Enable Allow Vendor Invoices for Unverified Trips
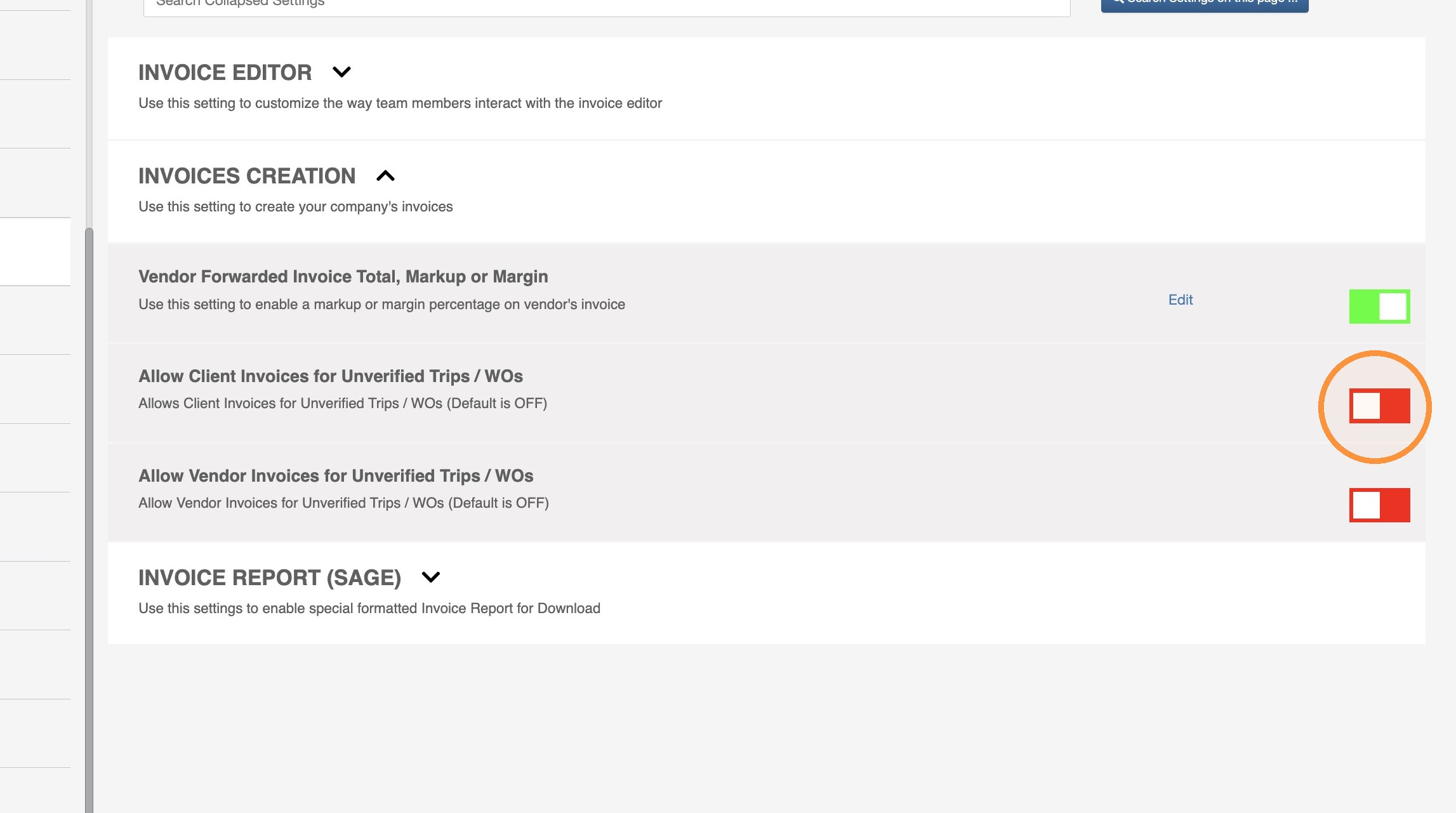The width and height of the screenshot is (1456, 813). pyautogui.click(x=1379, y=505)
